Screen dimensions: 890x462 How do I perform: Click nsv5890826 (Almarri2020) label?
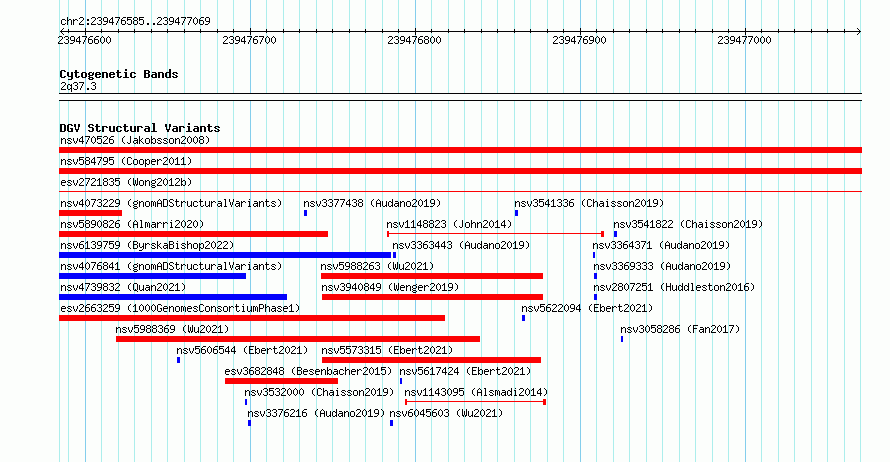pyautogui.click(x=132, y=224)
